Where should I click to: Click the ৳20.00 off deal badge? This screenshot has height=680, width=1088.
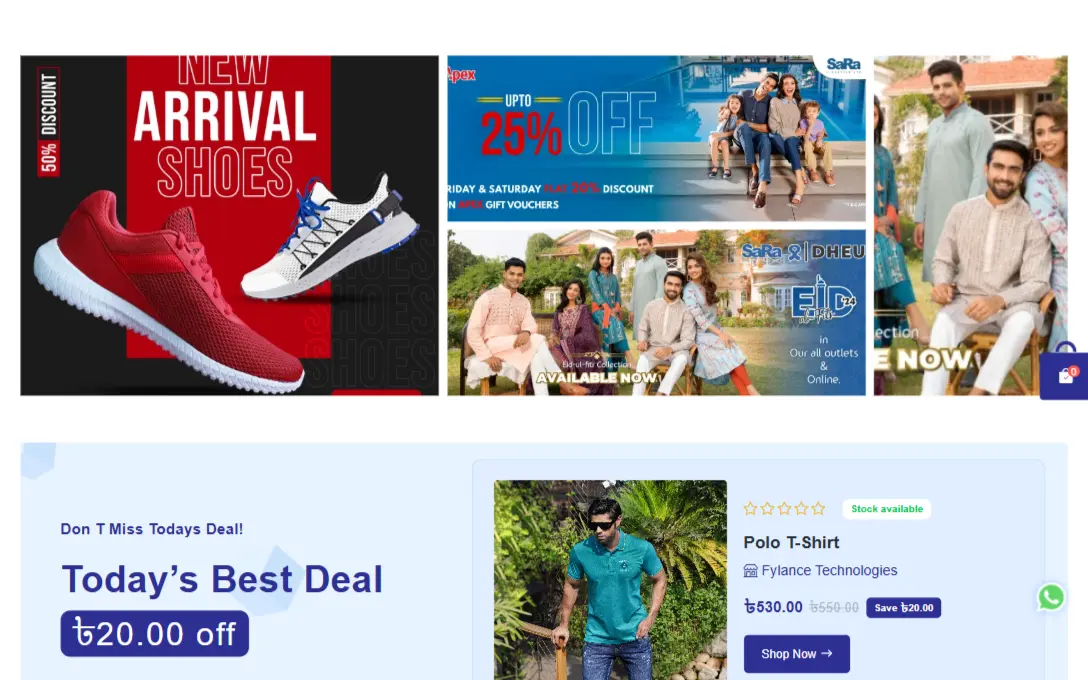155,634
